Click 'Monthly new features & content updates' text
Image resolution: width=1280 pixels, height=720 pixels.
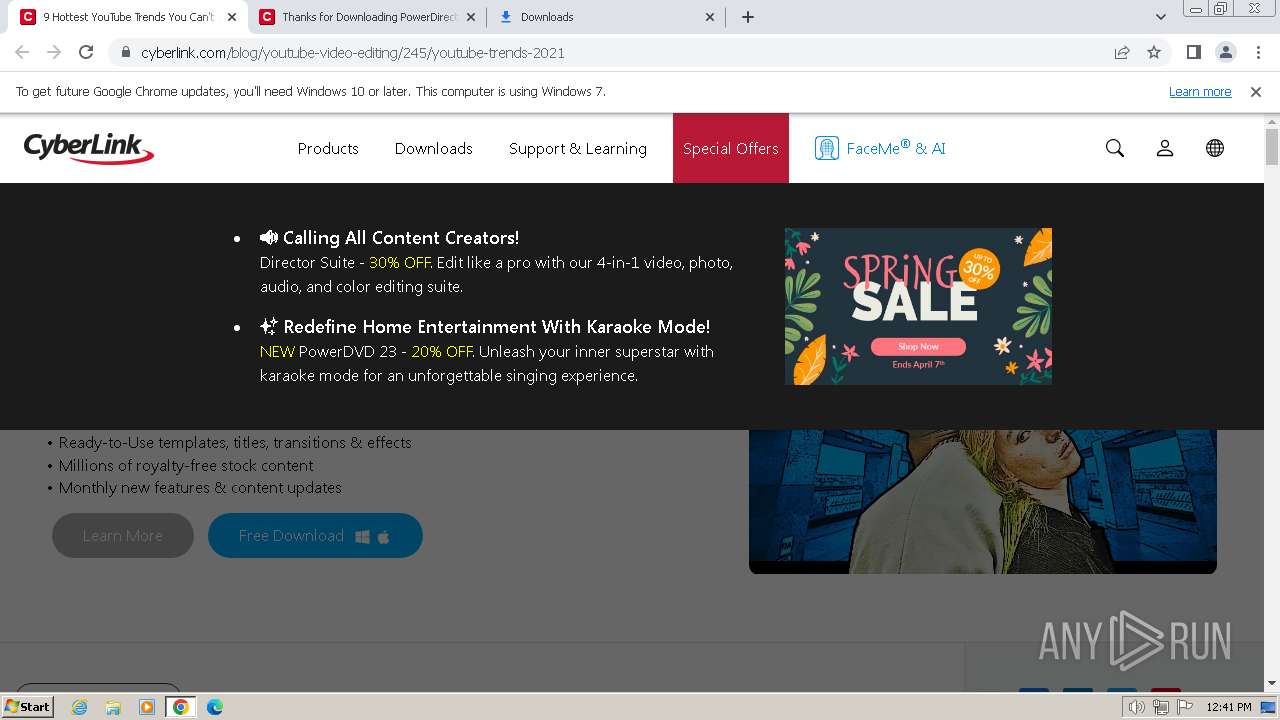tap(200, 488)
